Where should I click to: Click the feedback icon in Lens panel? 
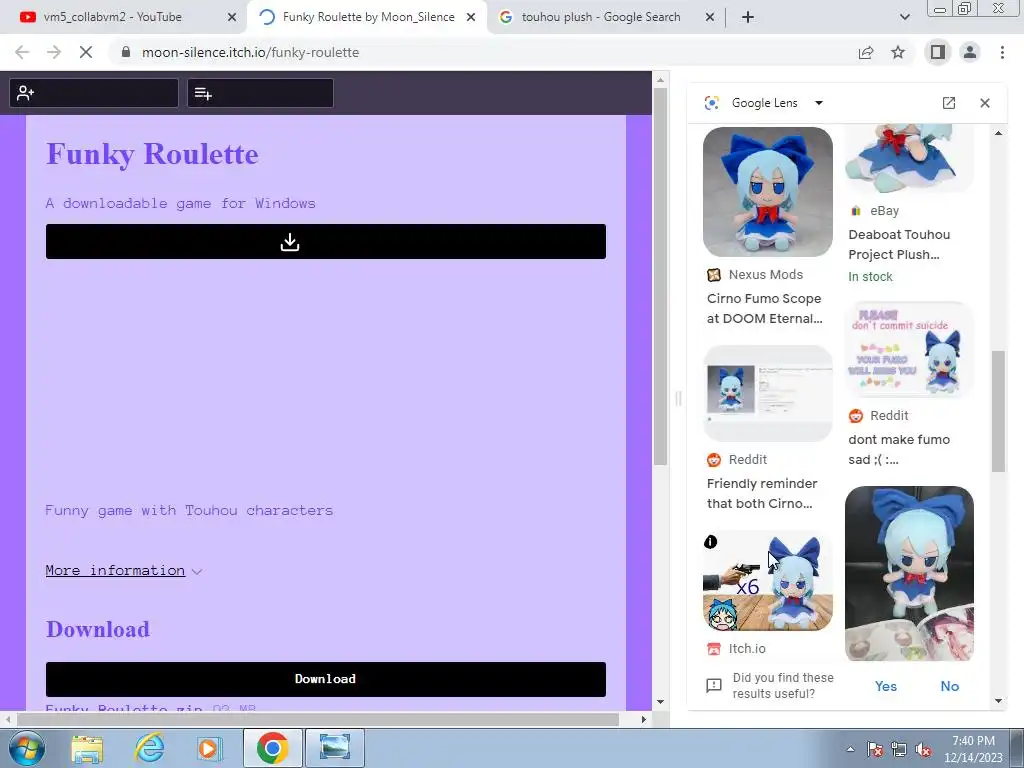point(714,686)
